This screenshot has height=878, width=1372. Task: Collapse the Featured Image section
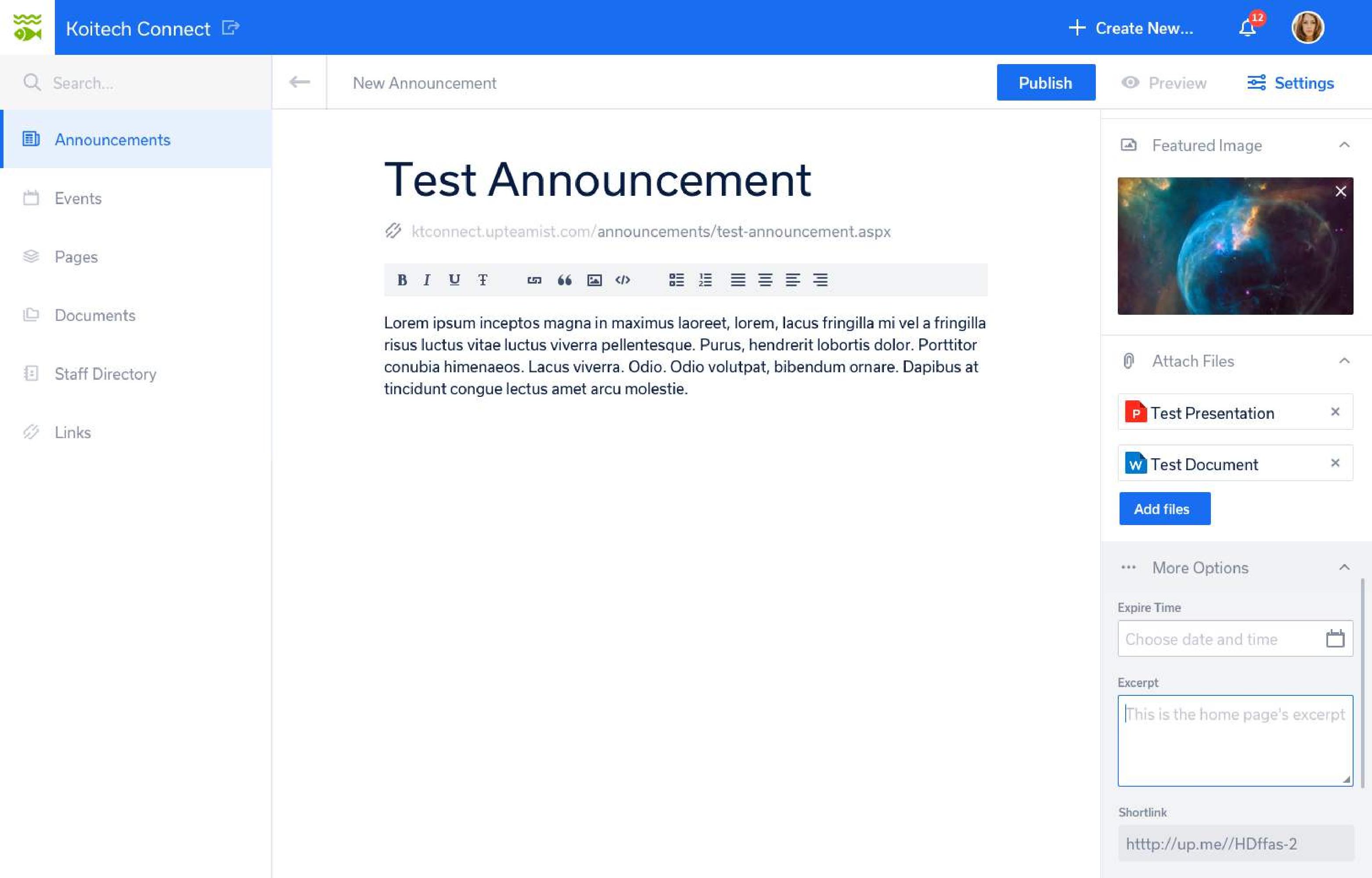(x=1344, y=145)
